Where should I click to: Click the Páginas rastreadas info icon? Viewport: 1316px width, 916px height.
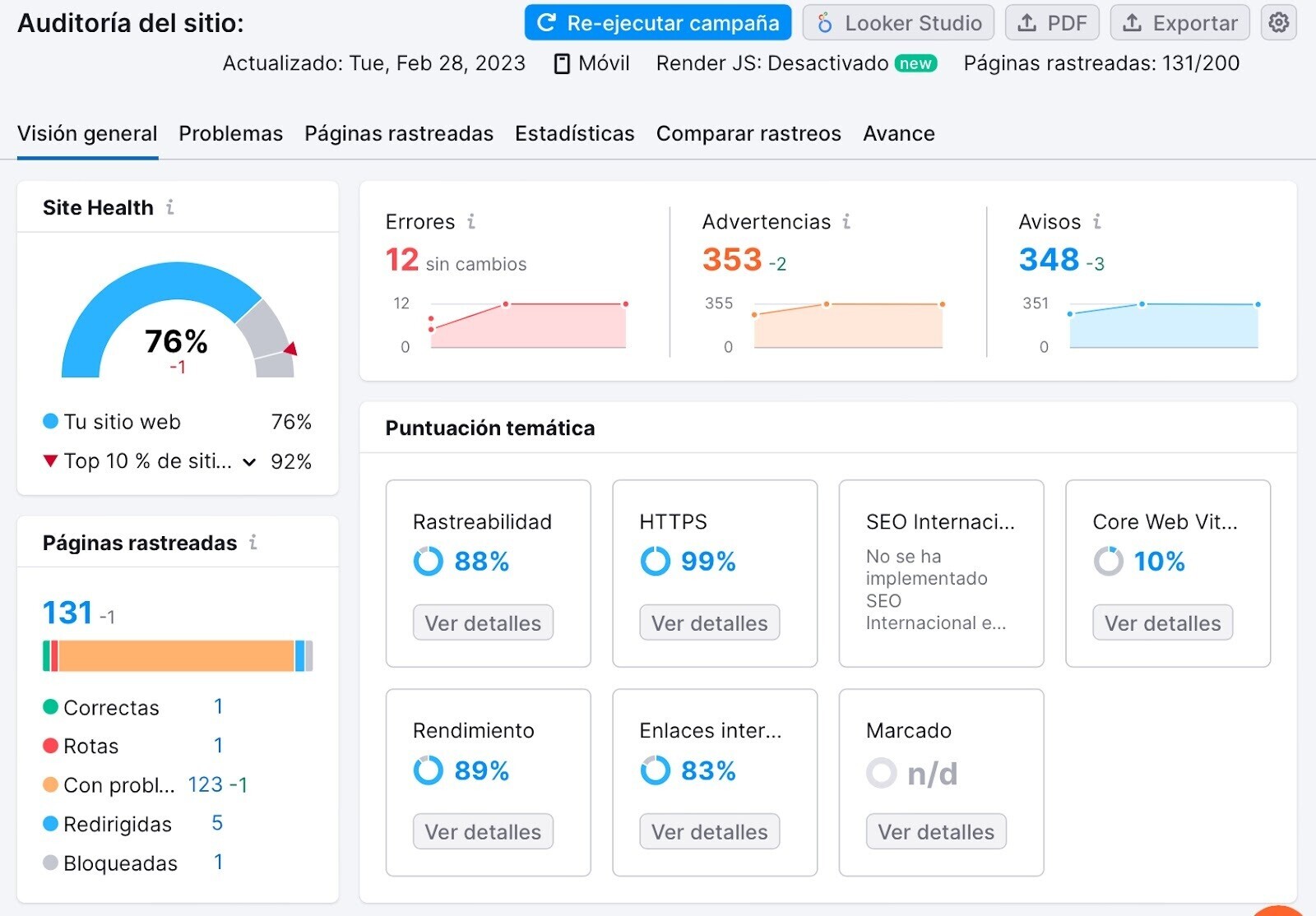(253, 542)
